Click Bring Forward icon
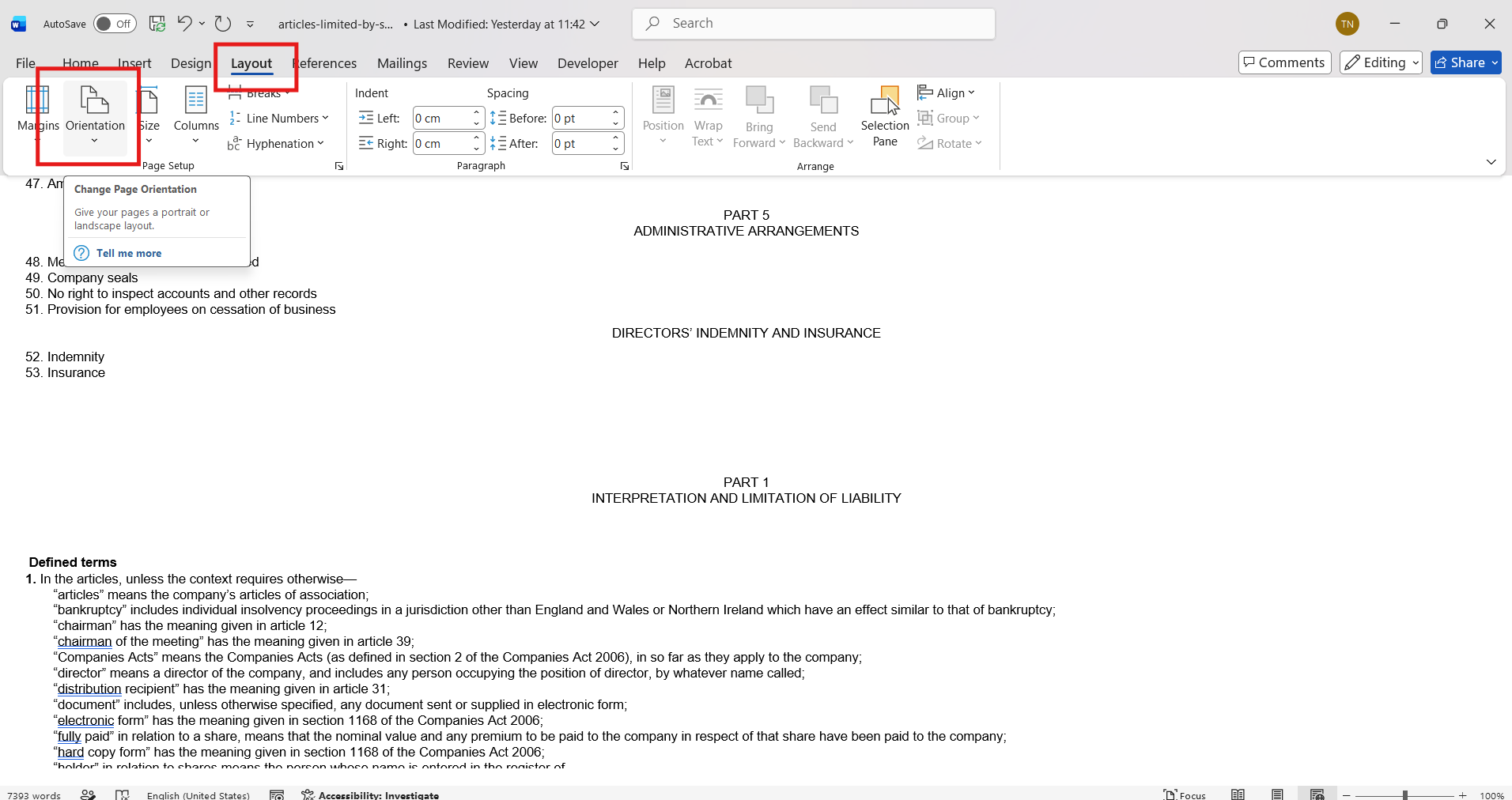This screenshot has height=800, width=1512. pos(759,101)
